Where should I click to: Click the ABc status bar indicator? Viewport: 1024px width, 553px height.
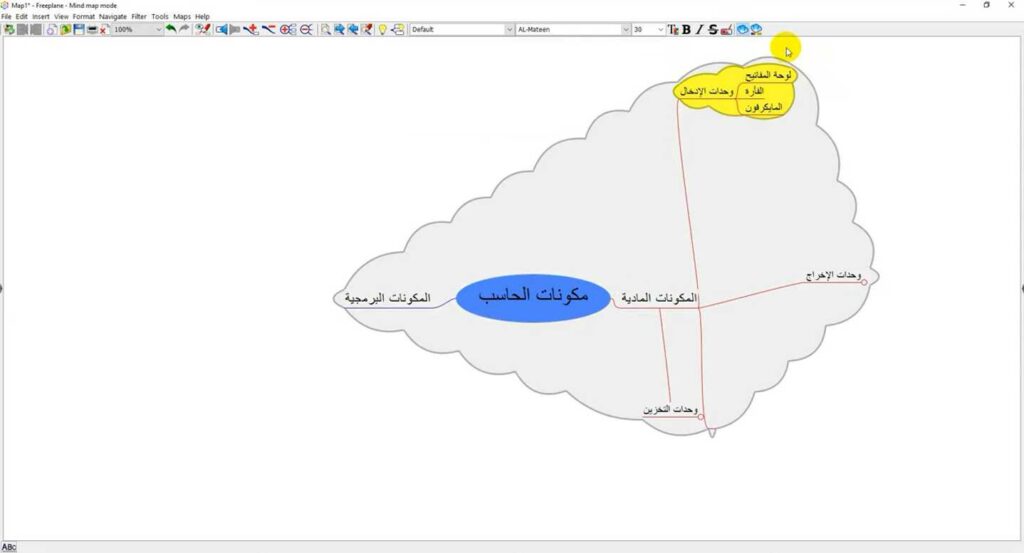[x=8, y=547]
